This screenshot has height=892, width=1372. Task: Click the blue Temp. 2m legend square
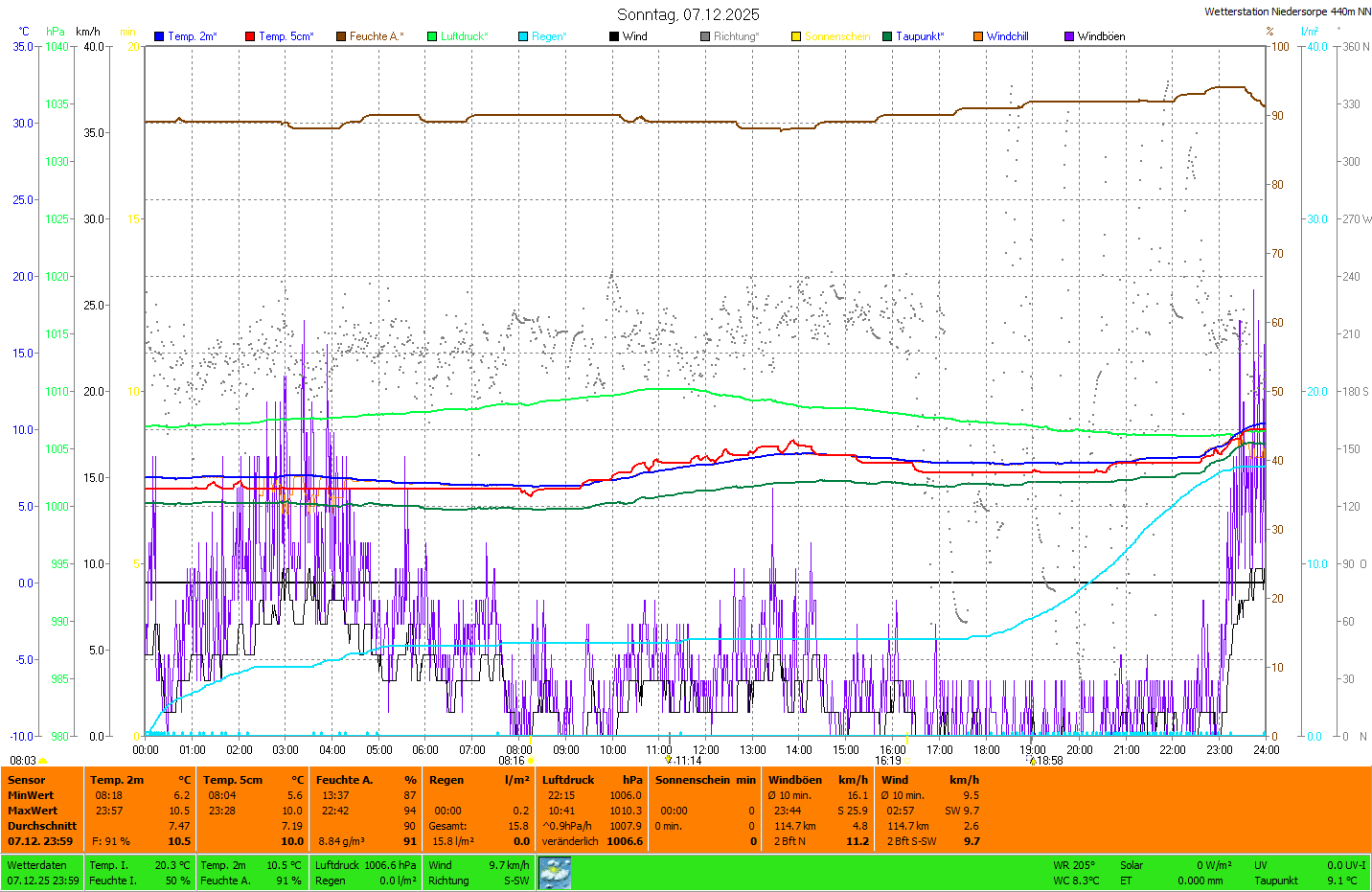coord(159,36)
